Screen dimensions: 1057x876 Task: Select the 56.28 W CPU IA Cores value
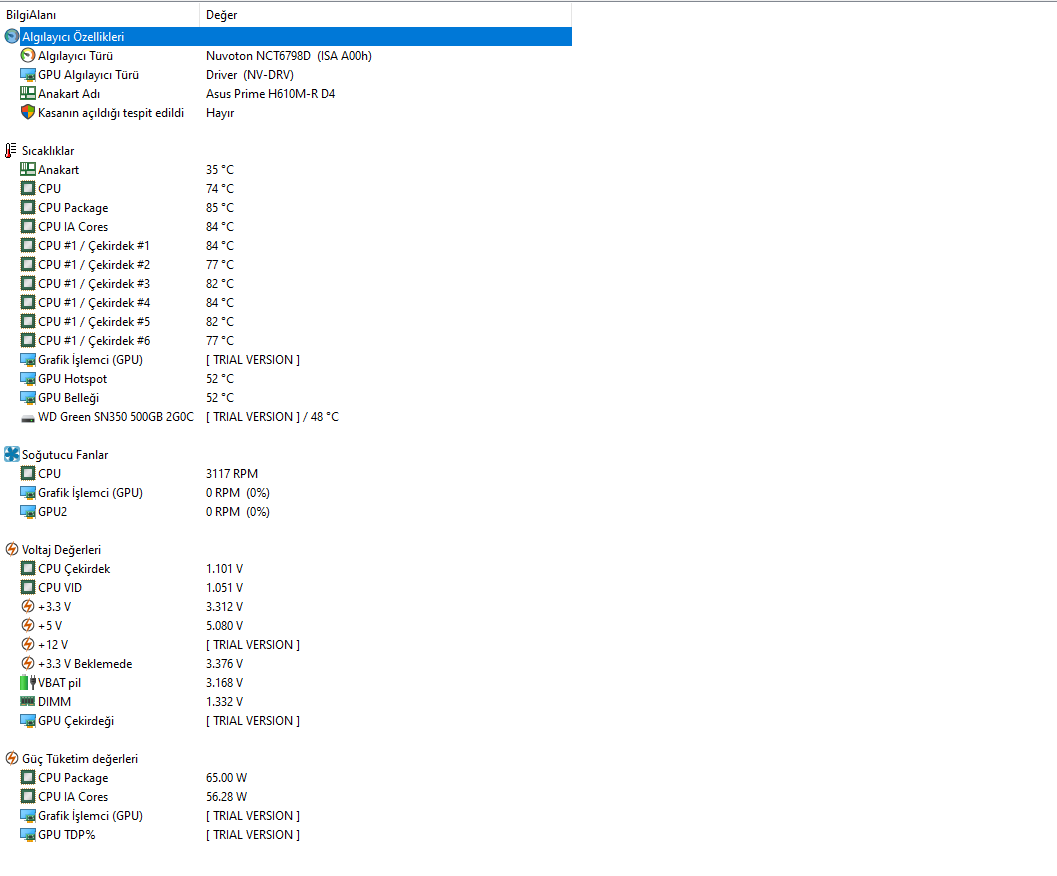pos(226,796)
